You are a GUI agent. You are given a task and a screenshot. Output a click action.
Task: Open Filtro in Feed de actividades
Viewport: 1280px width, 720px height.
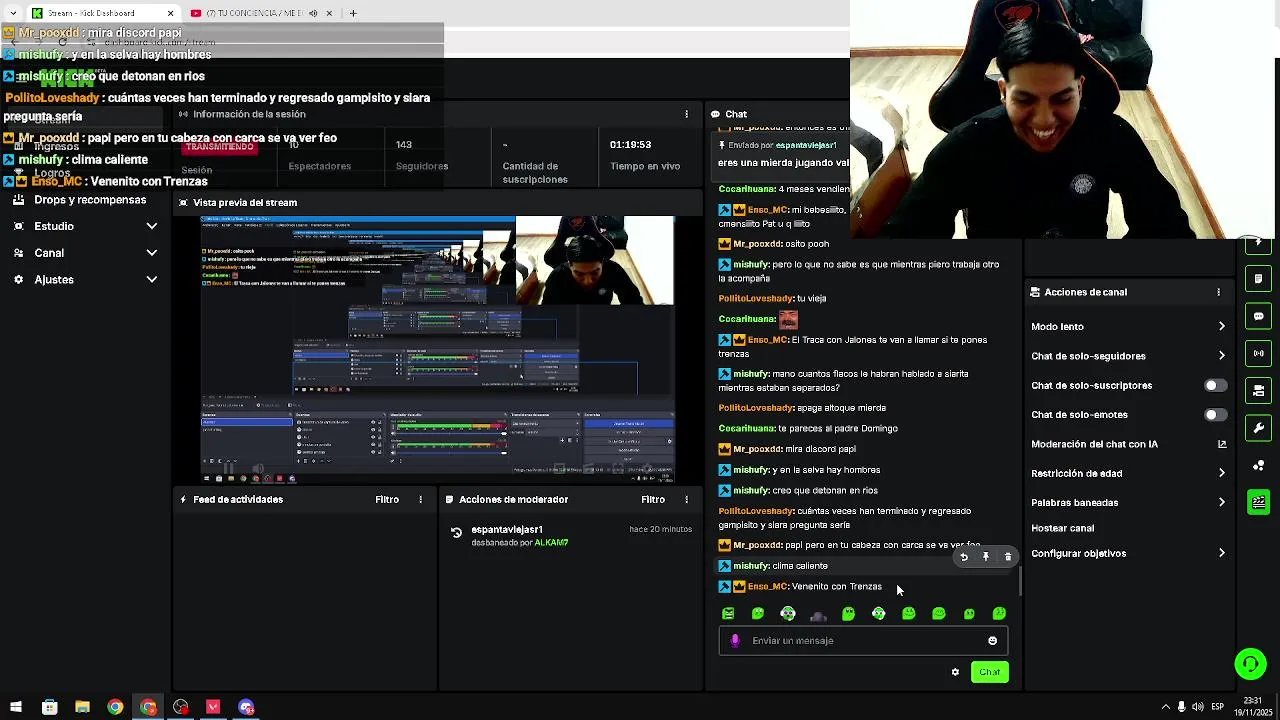tap(387, 499)
